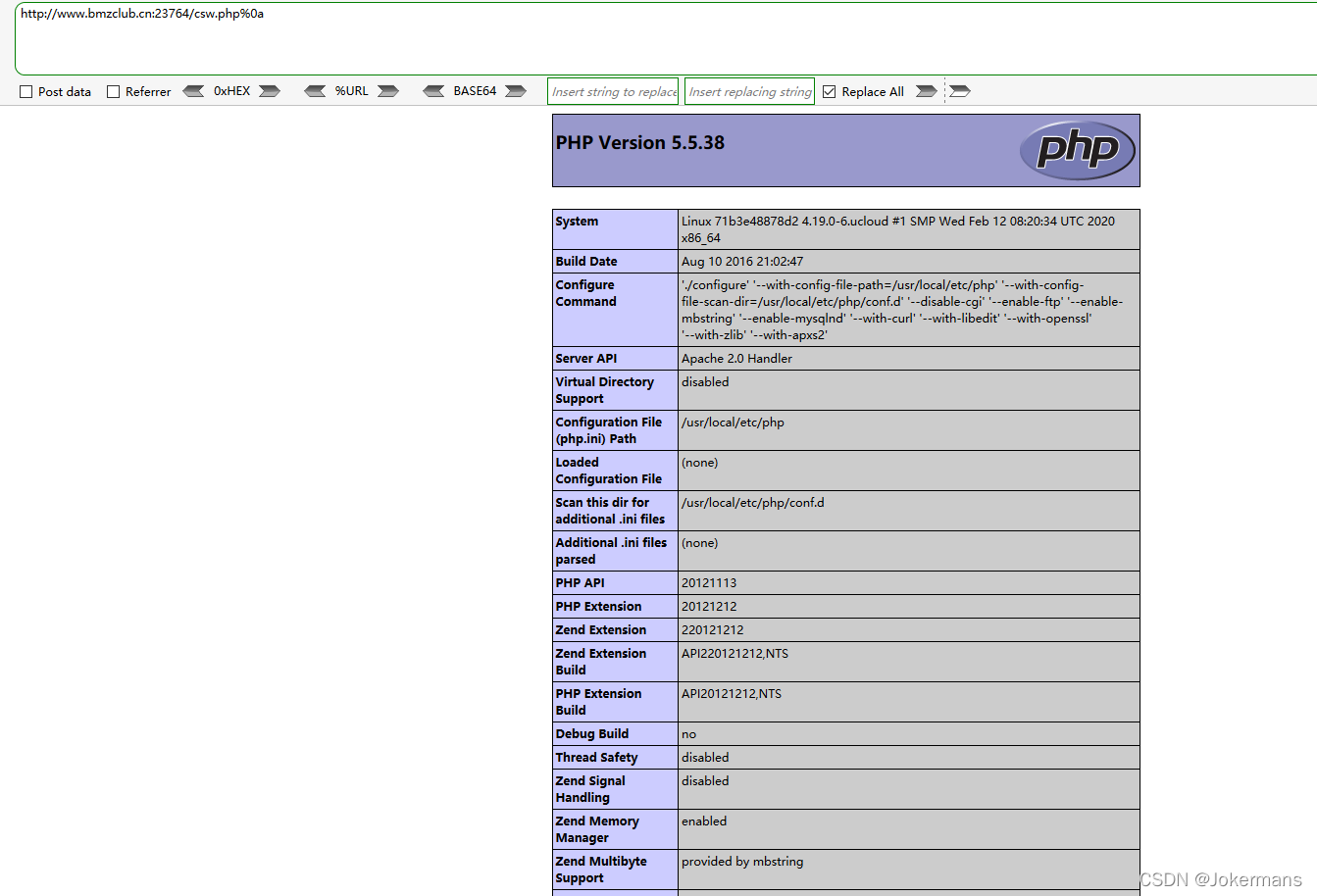The height and width of the screenshot is (896, 1317).
Task: Click the URL text box with csw.php%0a
Action: click(x=666, y=39)
